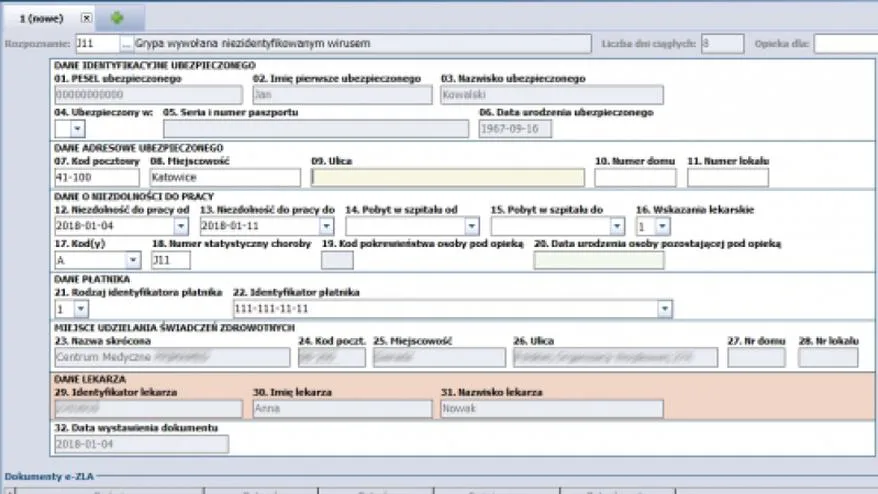Click Seria i numer paszportu field

point(316,129)
